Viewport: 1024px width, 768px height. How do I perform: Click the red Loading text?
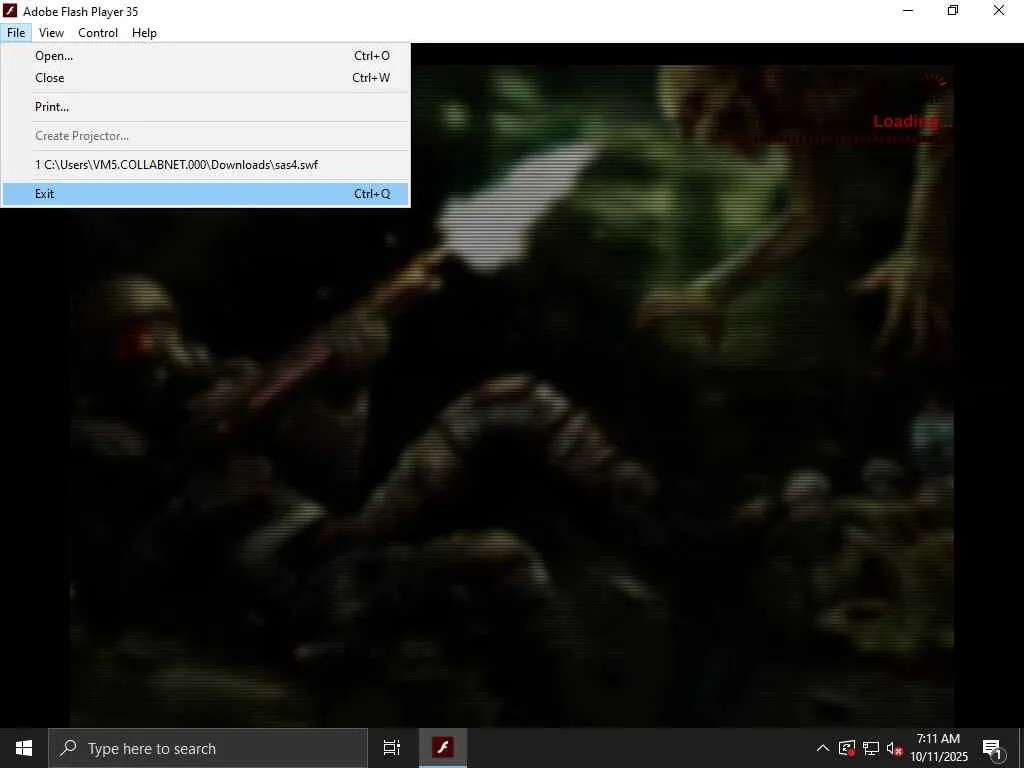(x=912, y=121)
